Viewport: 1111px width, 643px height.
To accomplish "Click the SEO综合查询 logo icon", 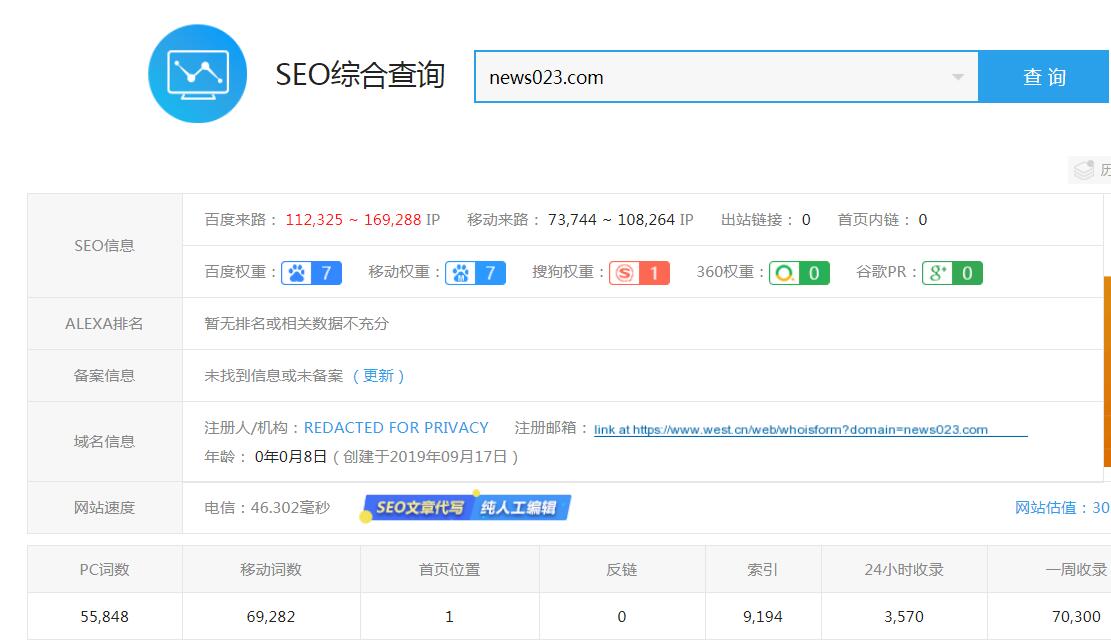I will tap(197, 73).
